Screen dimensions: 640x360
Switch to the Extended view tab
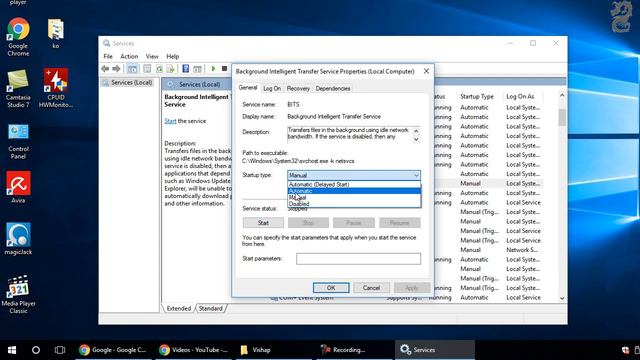click(178, 309)
